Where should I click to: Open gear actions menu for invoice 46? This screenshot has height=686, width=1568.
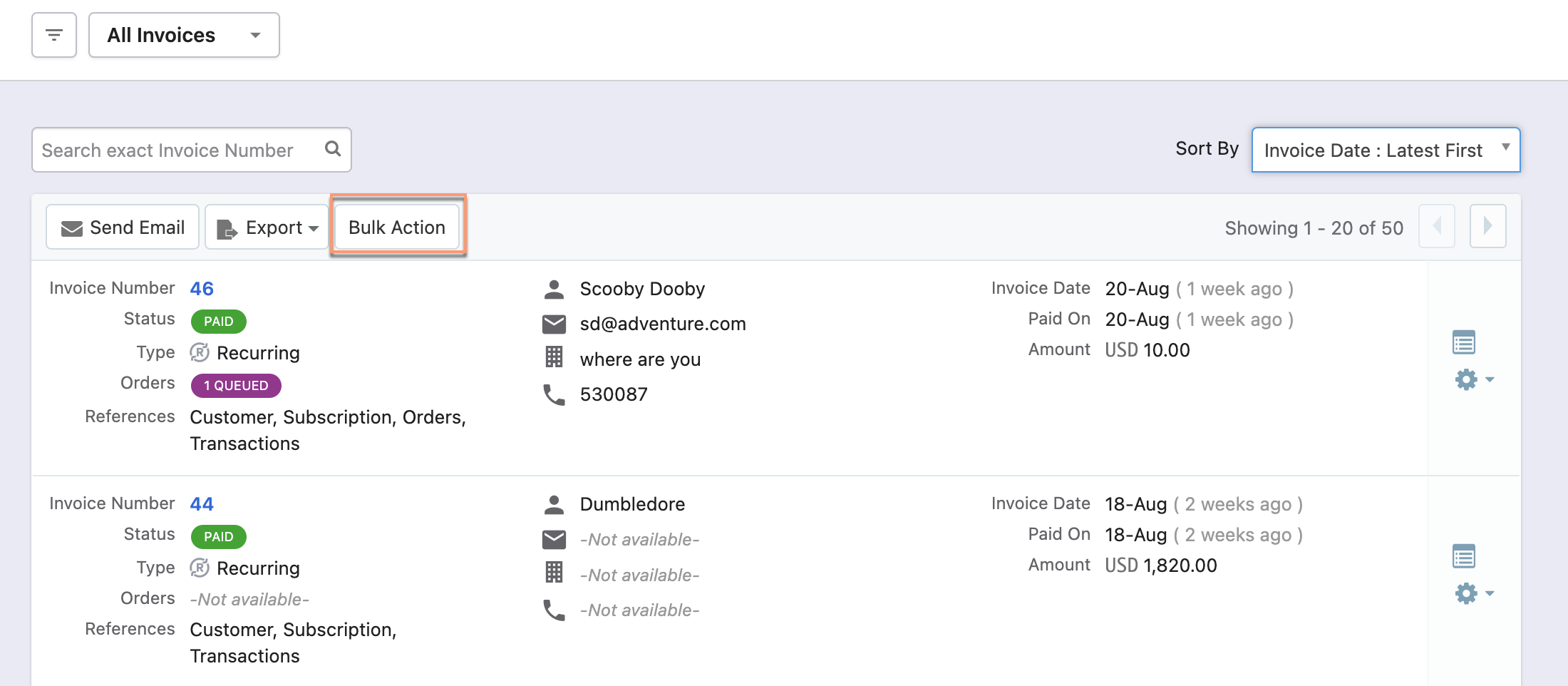[x=1473, y=379]
